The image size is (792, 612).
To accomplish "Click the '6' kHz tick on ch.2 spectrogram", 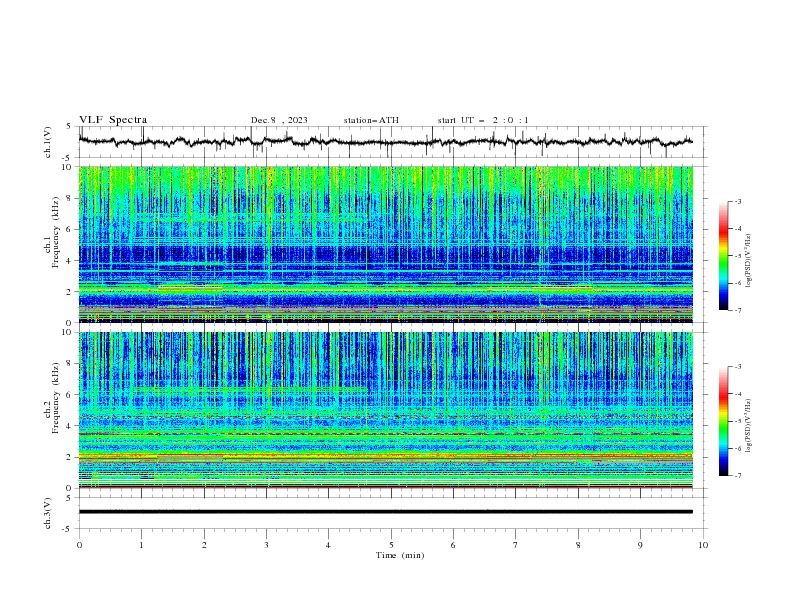I will pos(70,395).
